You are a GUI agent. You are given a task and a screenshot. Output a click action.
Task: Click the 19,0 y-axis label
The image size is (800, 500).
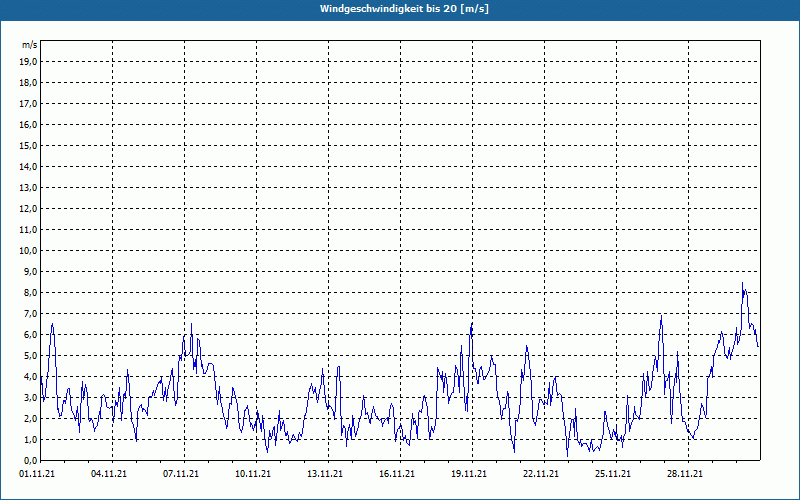[29, 62]
